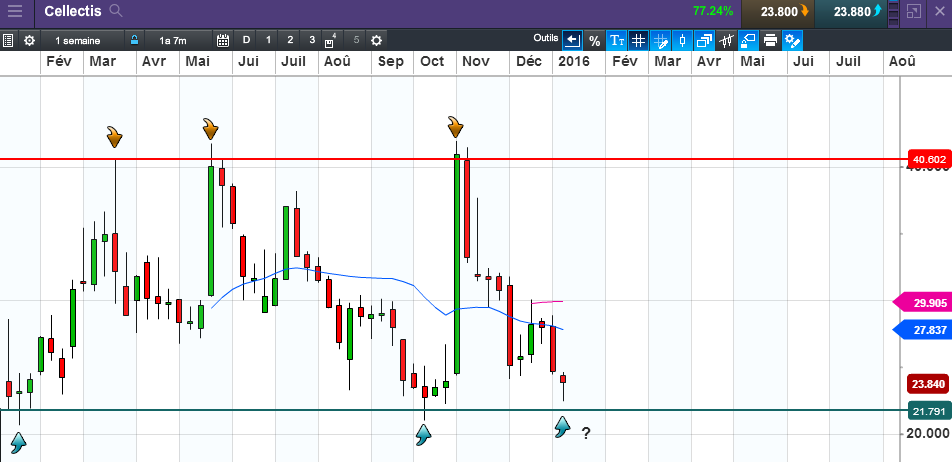Select layout preset 1
952x462 pixels.
[268, 41]
